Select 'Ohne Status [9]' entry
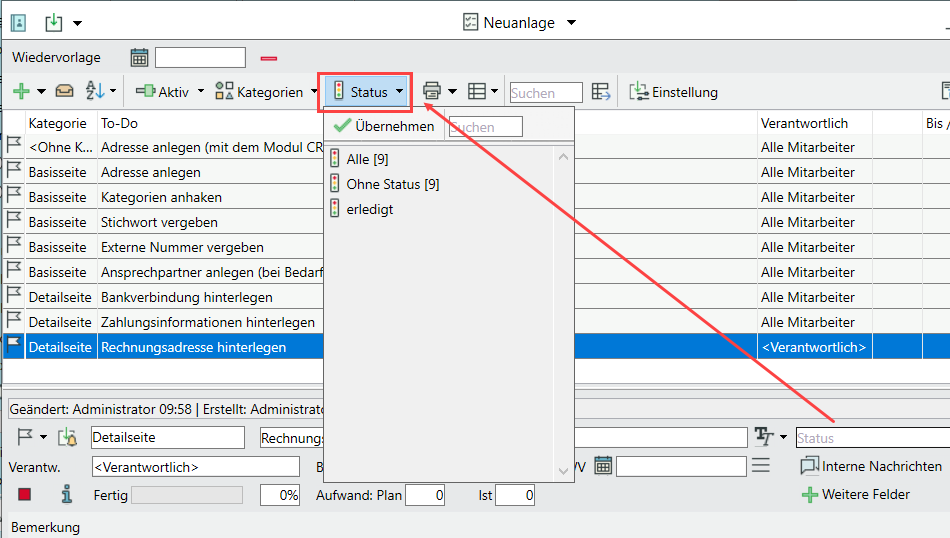Screen dimensions: 950x538 [x=392, y=184]
